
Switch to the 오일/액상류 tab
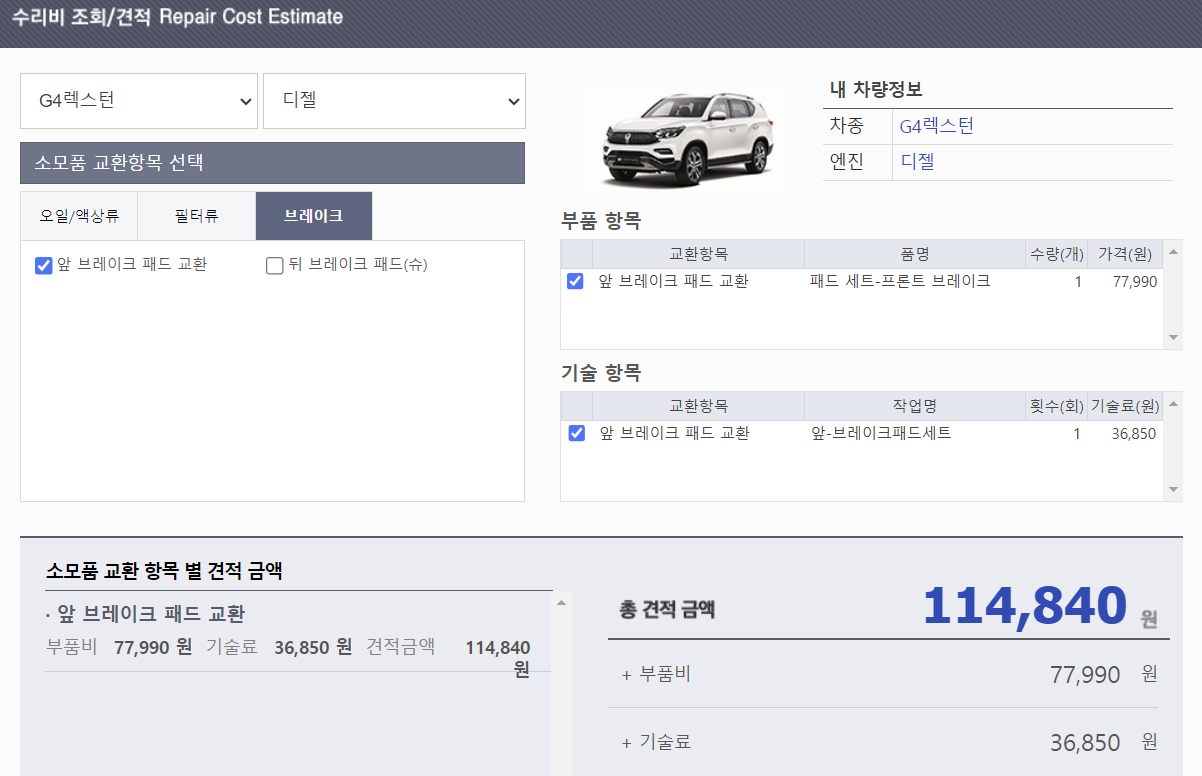click(x=79, y=216)
